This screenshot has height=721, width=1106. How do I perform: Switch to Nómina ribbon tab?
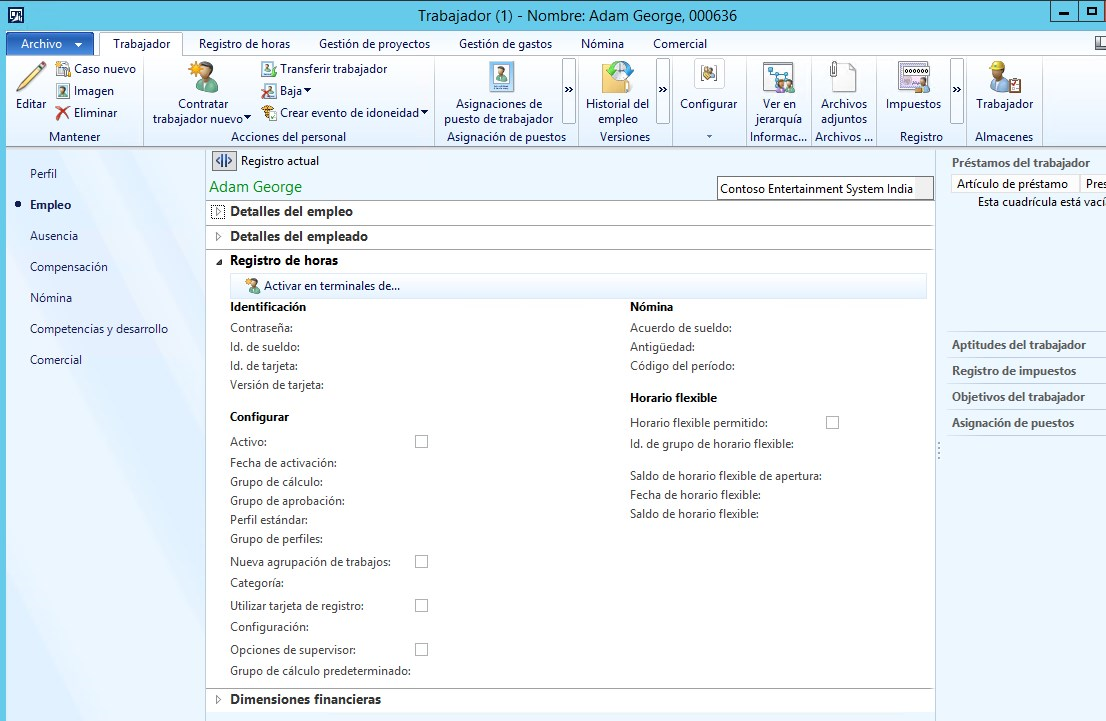click(602, 44)
